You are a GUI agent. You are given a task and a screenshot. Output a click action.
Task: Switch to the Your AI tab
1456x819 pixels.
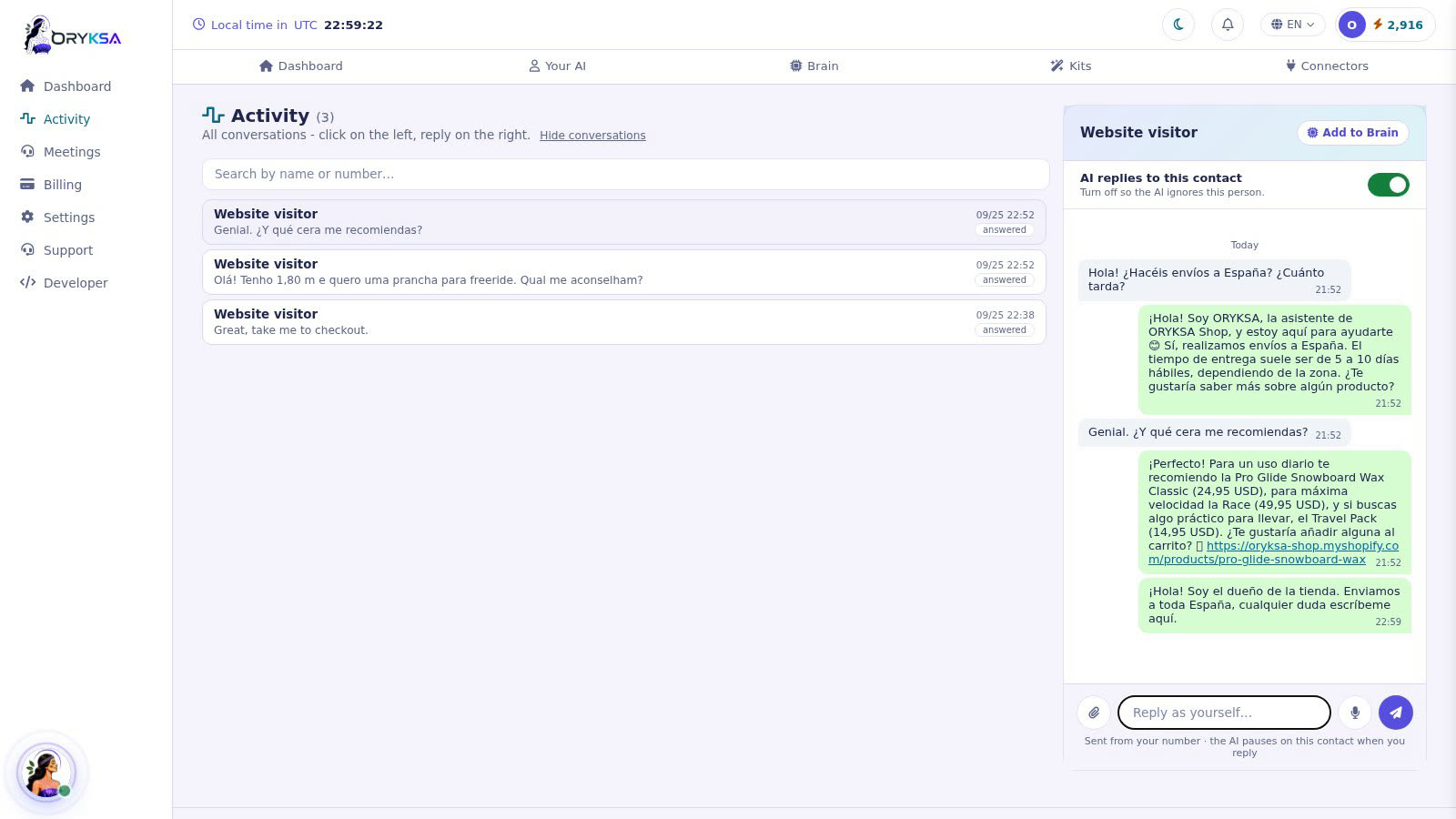tap(557, 66)
